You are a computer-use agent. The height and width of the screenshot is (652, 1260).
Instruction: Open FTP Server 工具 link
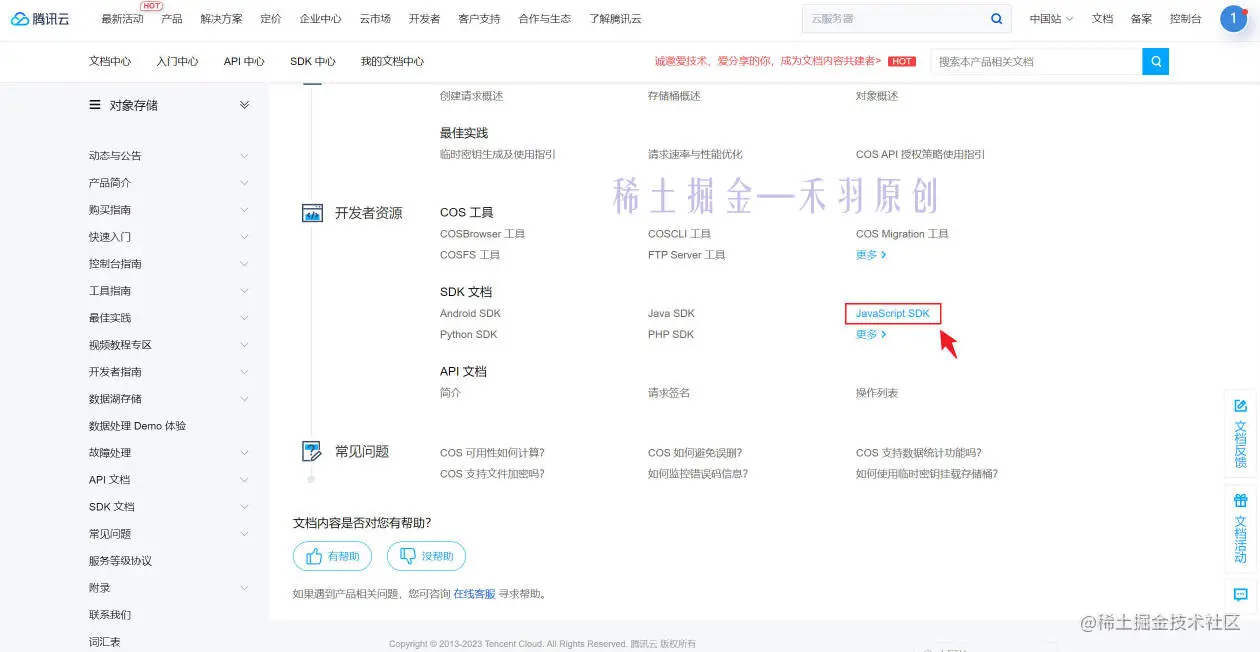click(x=687, y=255)
